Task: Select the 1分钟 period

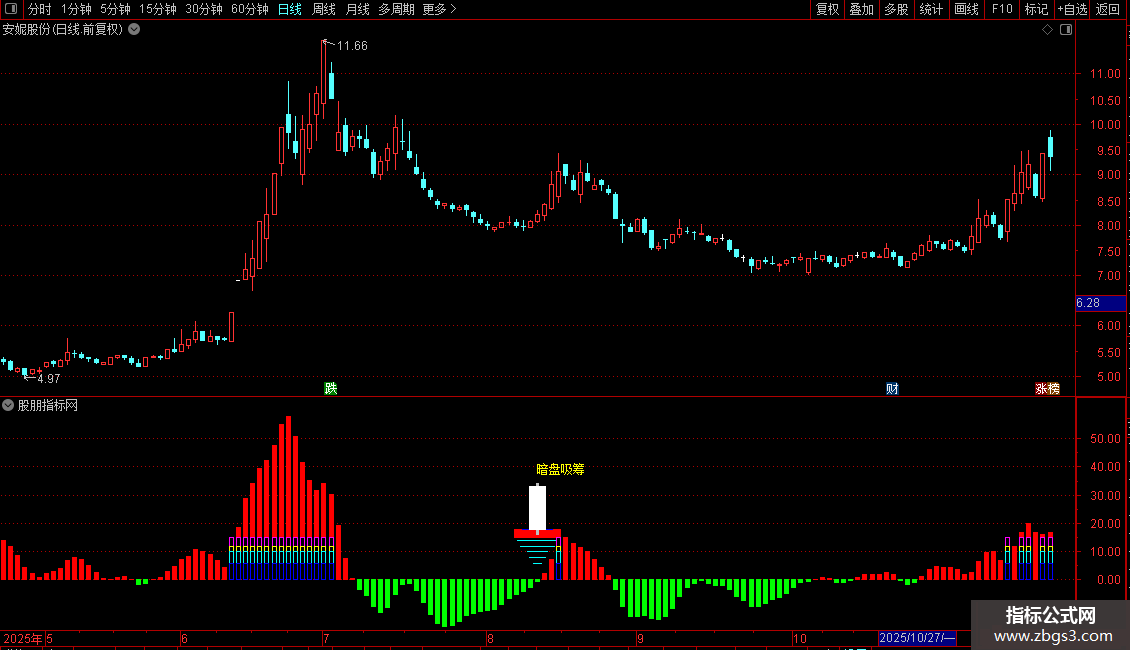Action: [76, 9]
